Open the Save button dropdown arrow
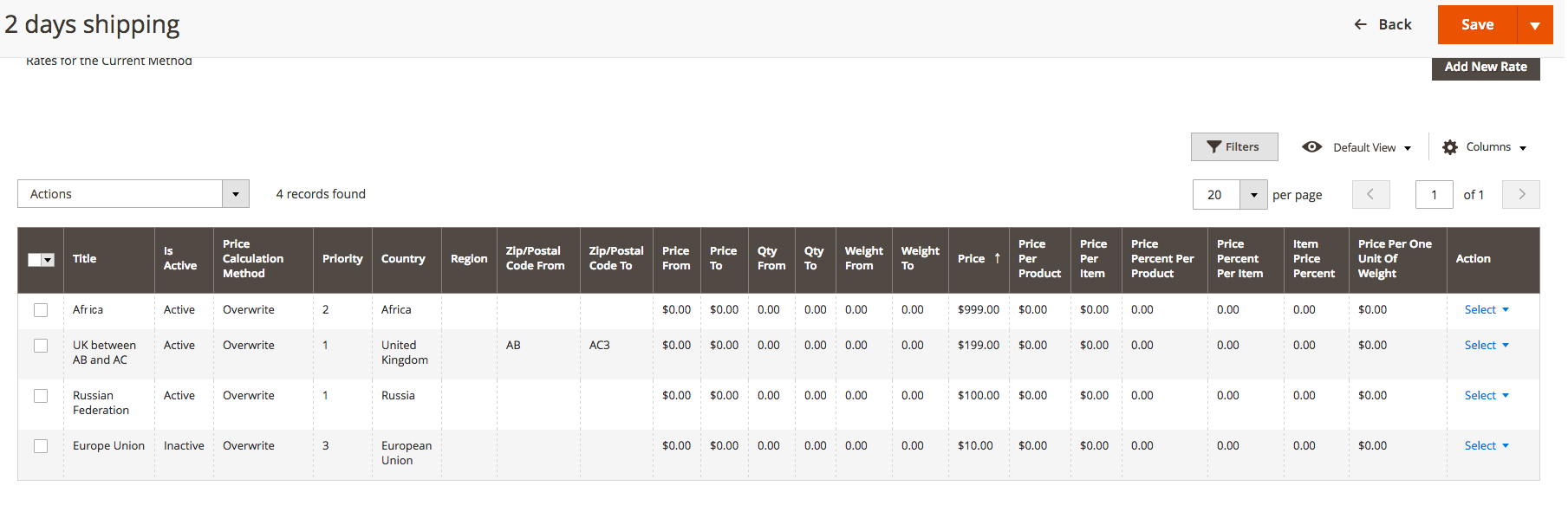Screen dimensions: 1568x525 [x=1534, y=25]
